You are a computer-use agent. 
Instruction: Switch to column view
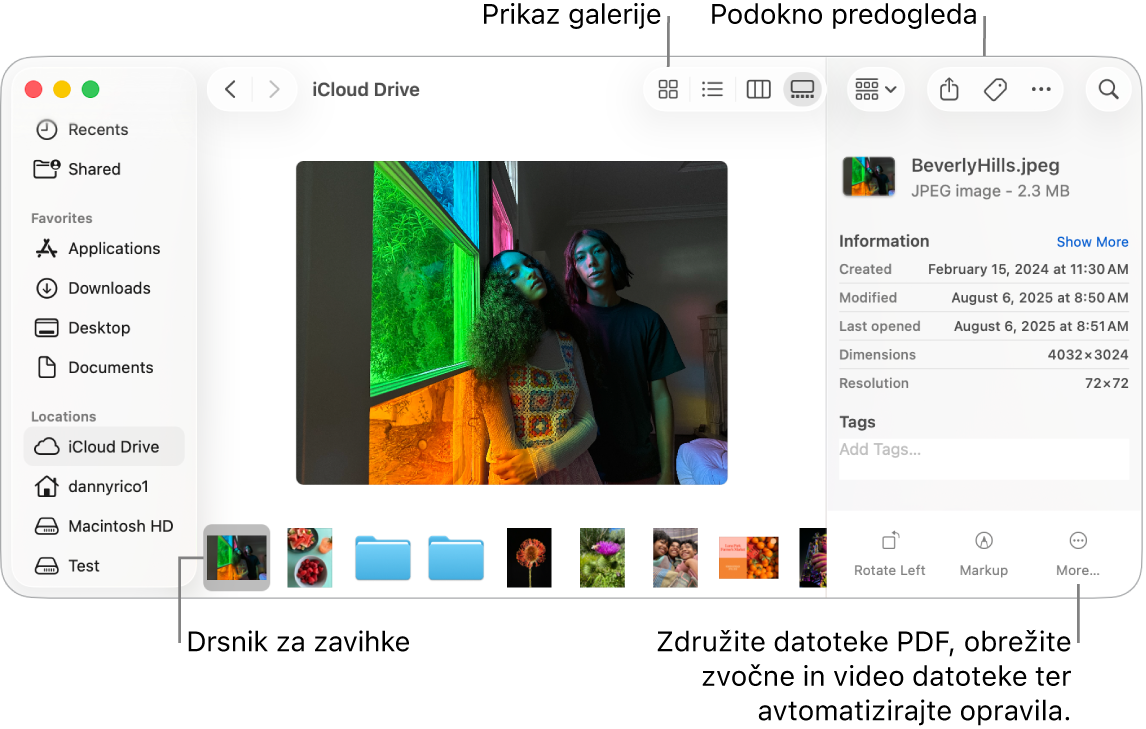point(758,89)
